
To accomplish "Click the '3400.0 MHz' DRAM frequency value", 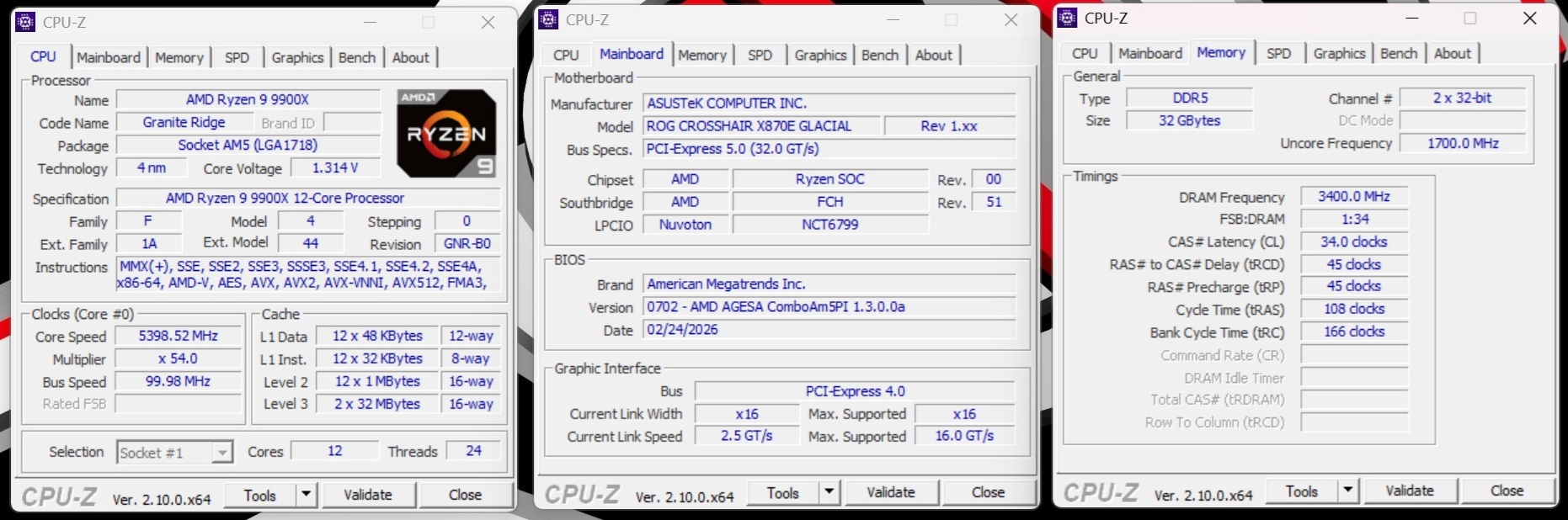I will 1354,196.
